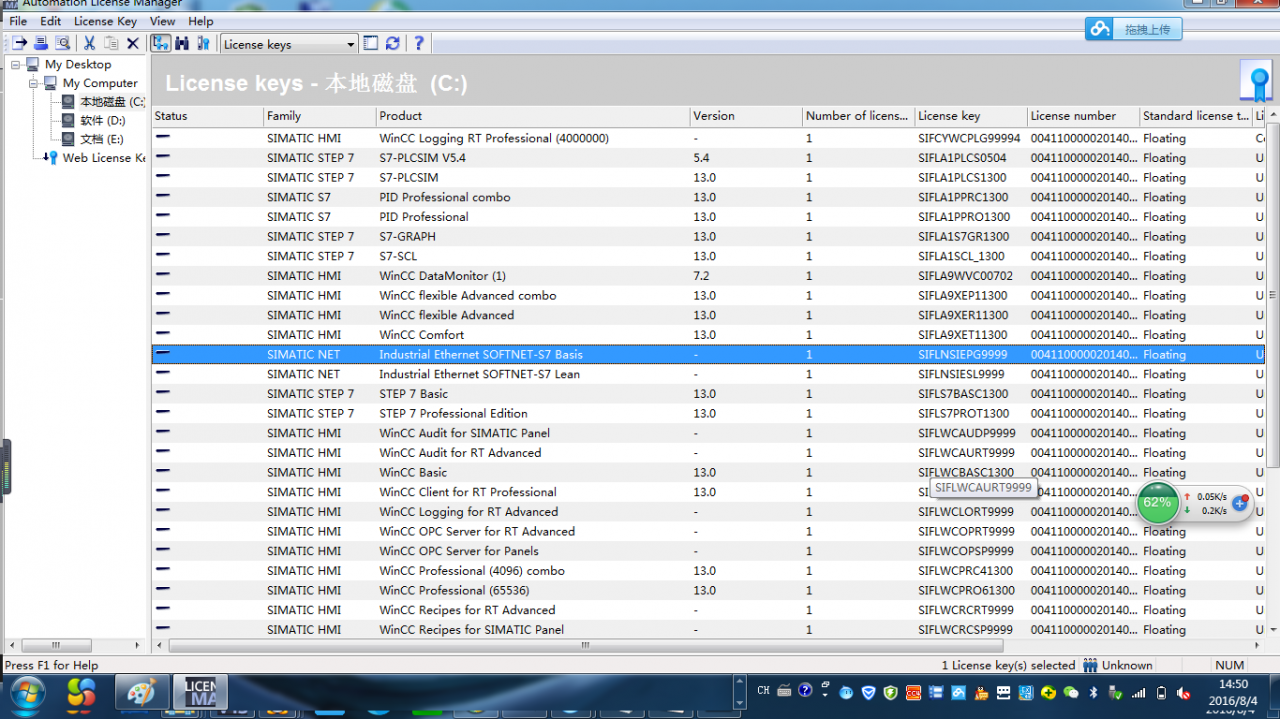
Task: Select the WinCC flexible Advanced combo row
Action: click(x=710, y=296)
